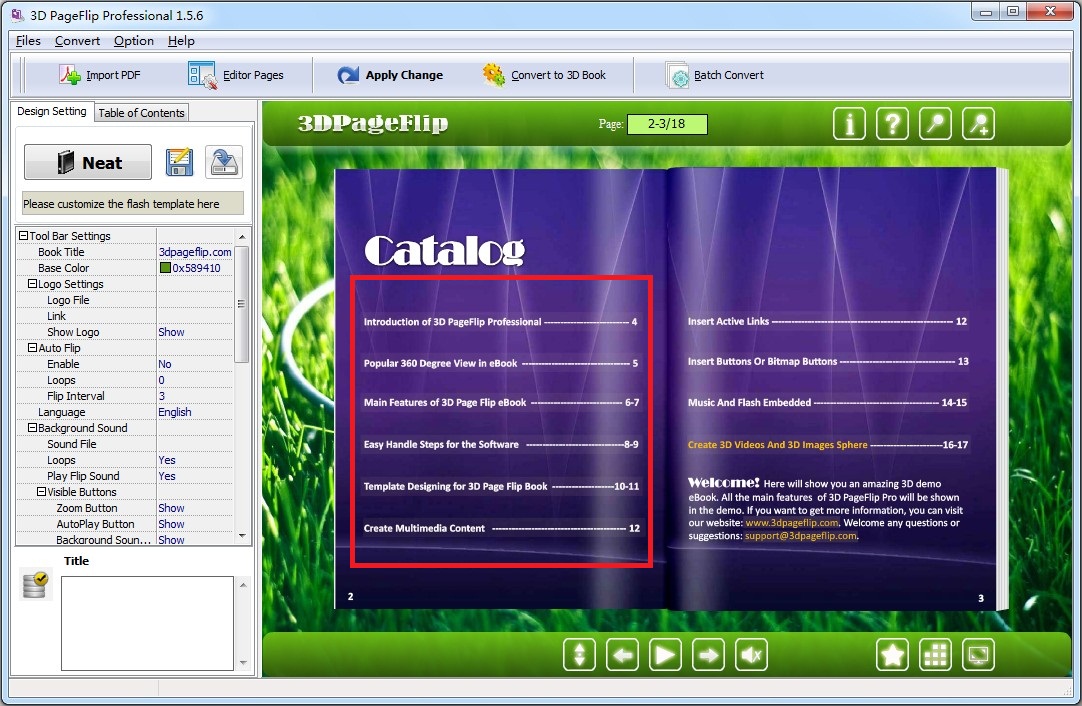1082x706 pixels.
Task: Toggle the muted sound speaker button
Action: (751, 654)
